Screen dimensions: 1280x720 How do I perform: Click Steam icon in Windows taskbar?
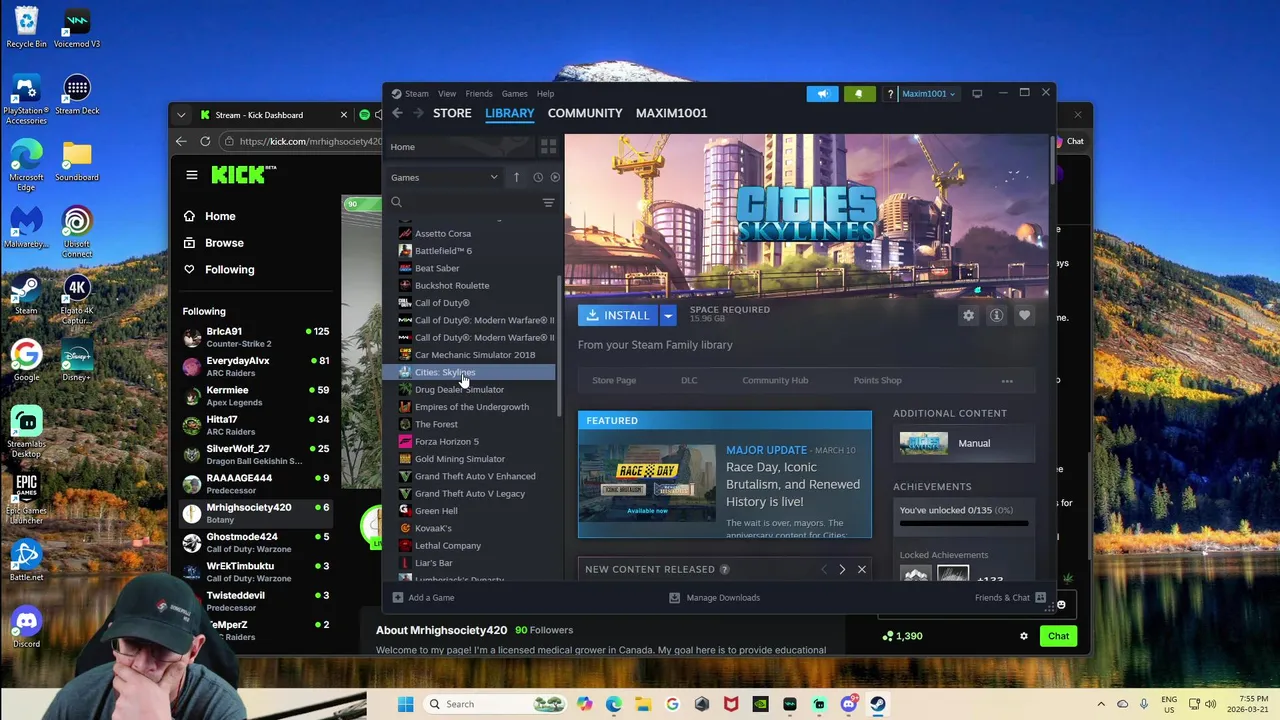pyautogui.click(x=877, y=704)
